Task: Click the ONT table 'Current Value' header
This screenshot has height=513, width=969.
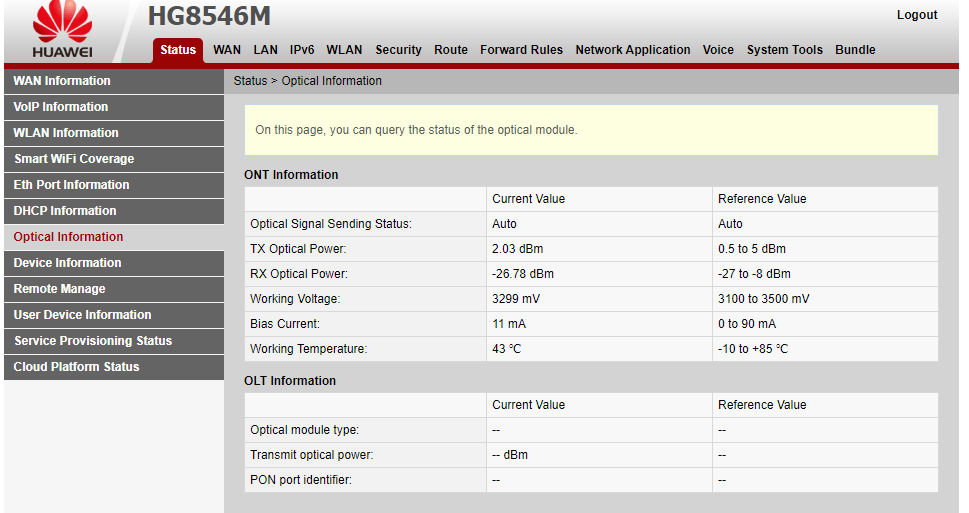Action: pyautogui.click(x=528, y=199)
